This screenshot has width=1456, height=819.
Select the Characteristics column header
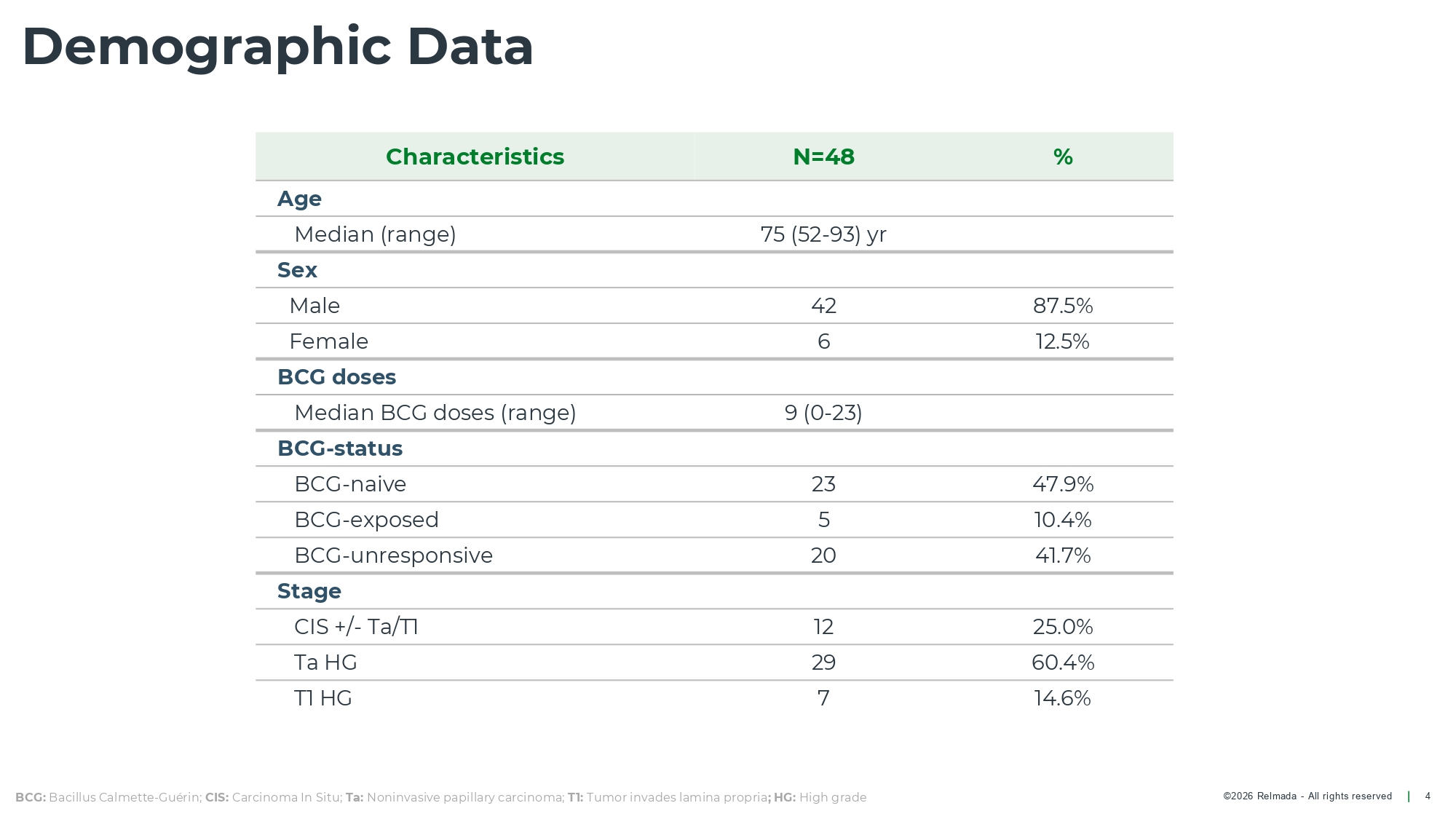[x=475, y=157]
